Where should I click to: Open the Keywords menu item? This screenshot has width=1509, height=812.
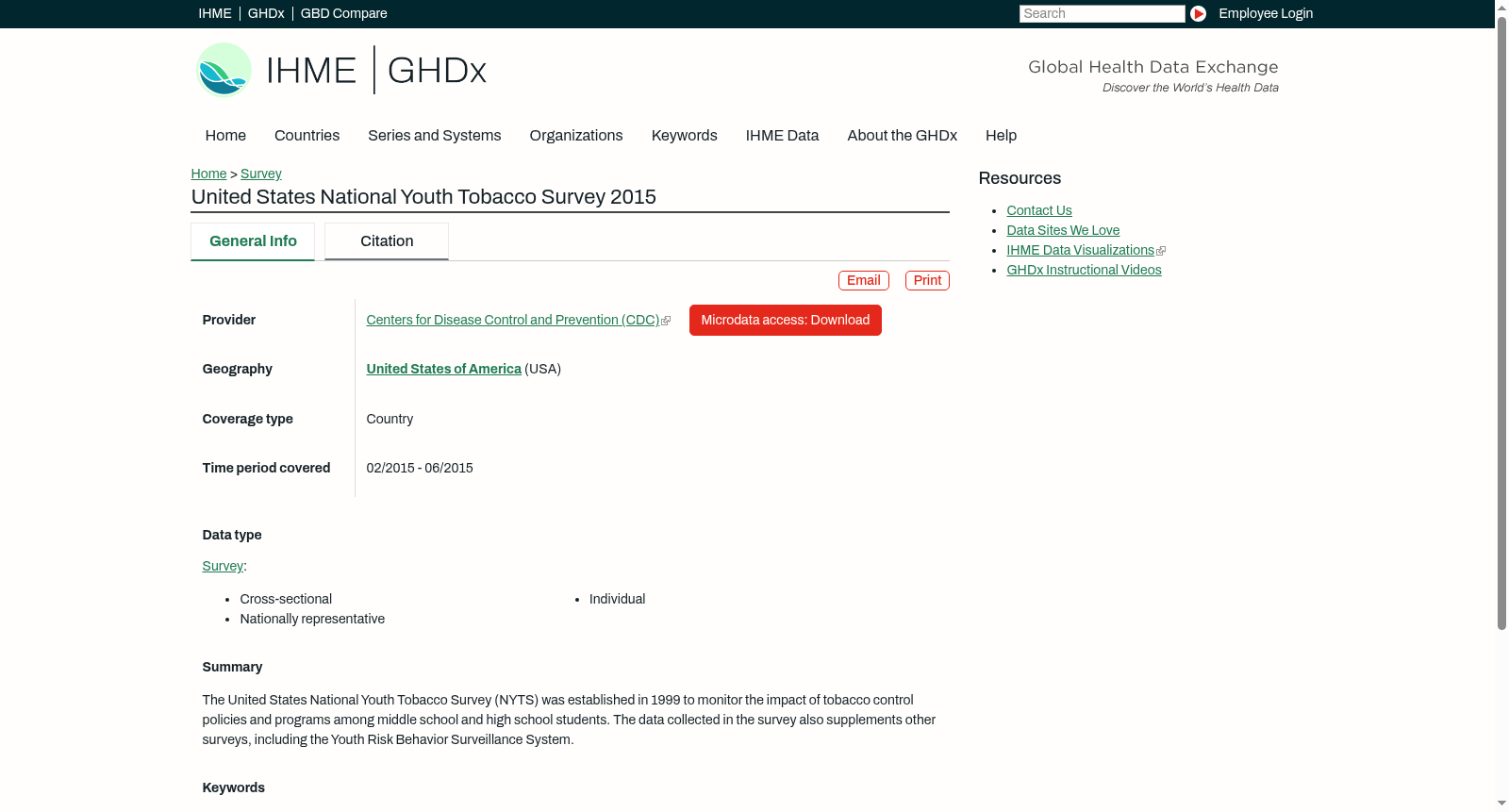pos(684,136)
